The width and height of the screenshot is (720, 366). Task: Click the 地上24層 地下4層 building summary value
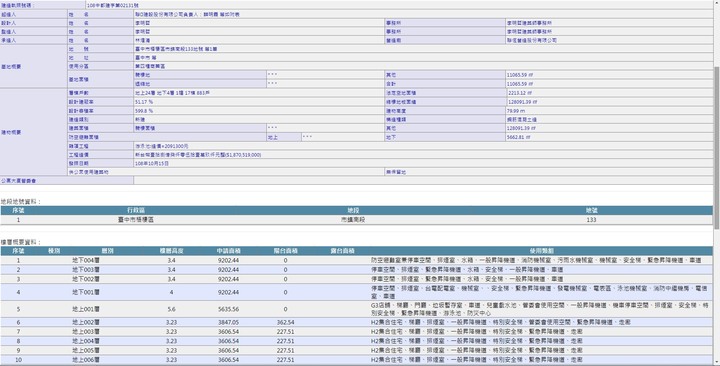172,93
